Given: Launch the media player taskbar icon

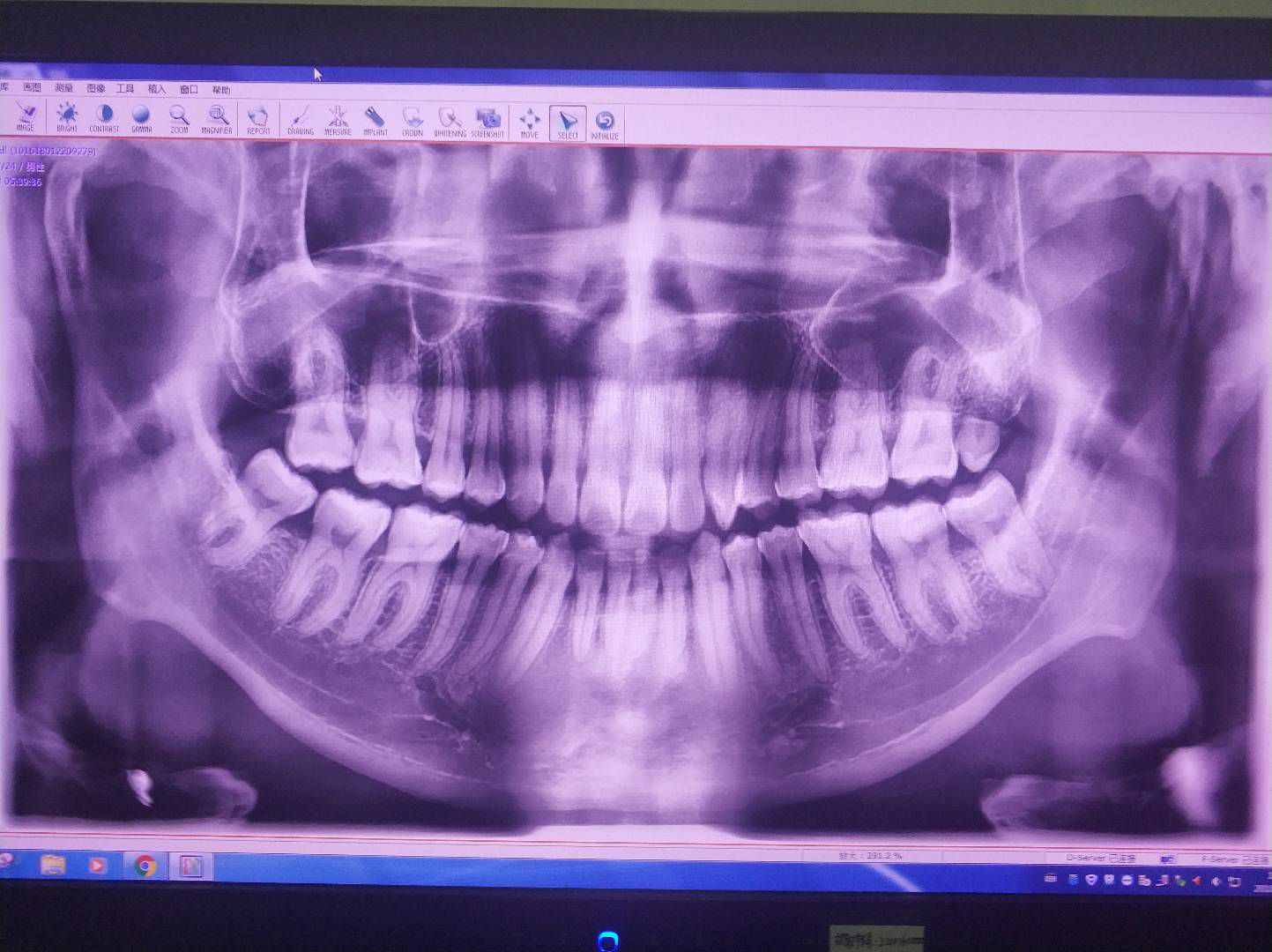Looking at the screenshot, I should pyautogui.click(x=97, y=866).
